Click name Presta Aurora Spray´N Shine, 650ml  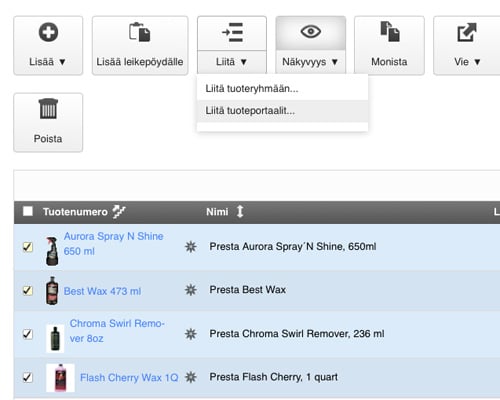coord(293,247)
